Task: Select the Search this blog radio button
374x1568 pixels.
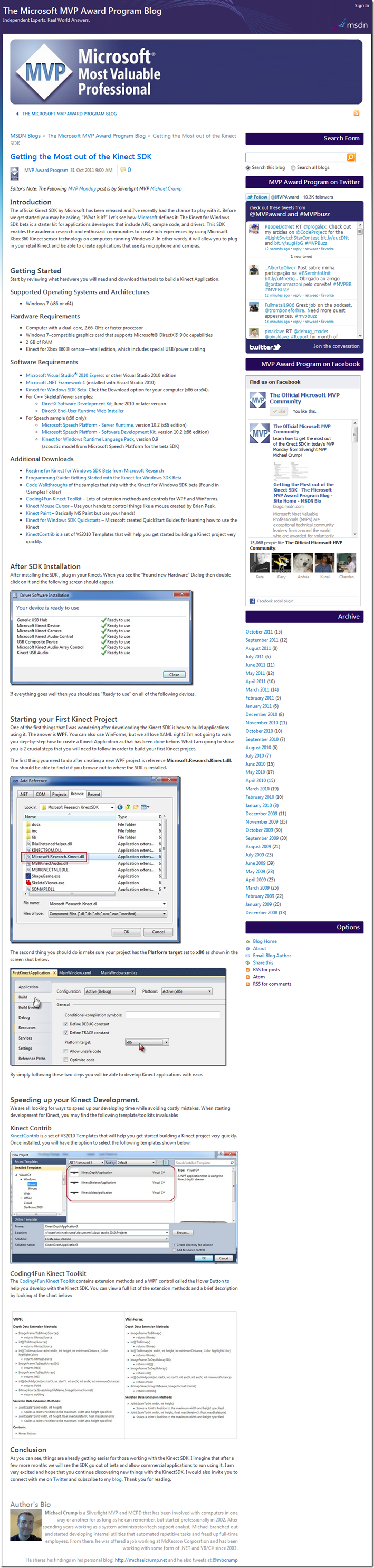Action: click(x=247, y=167)
